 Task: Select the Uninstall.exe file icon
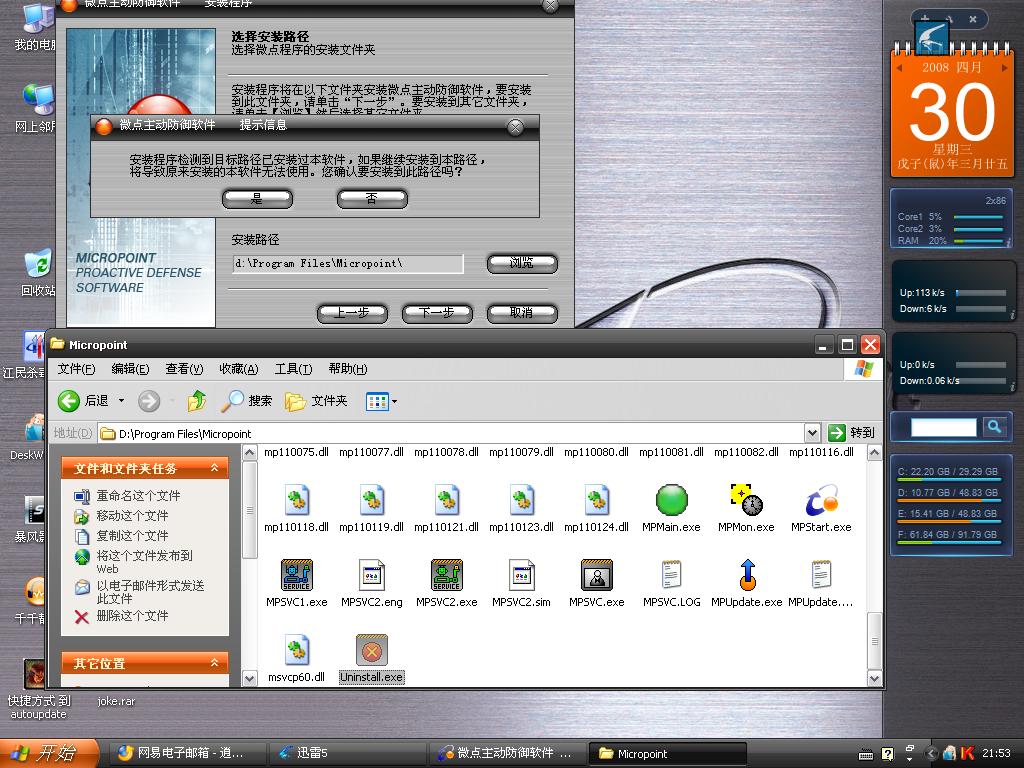click(372, 650)
